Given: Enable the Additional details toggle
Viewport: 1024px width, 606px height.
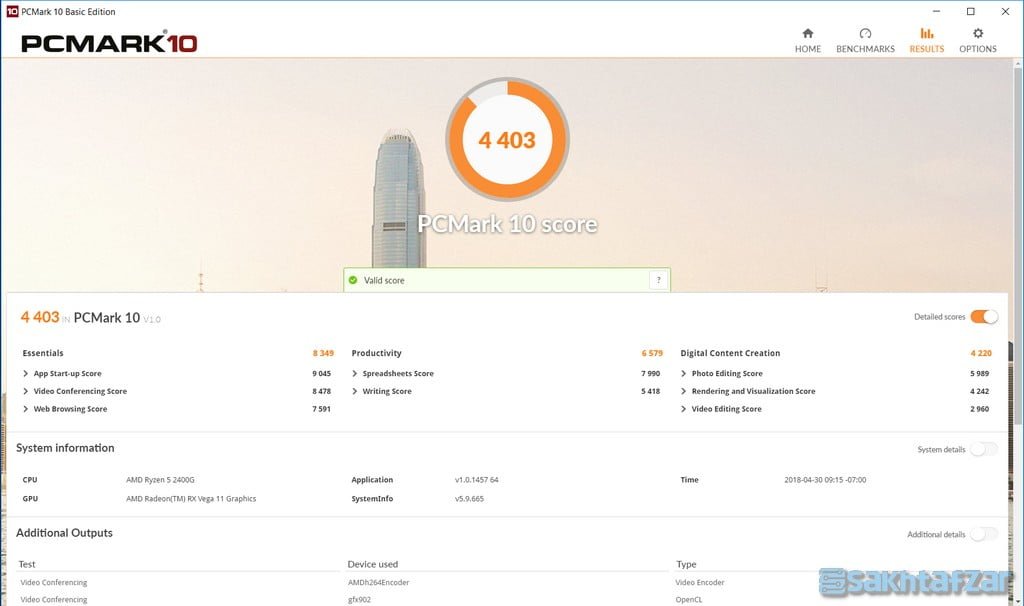Looking at the screenshot, I should point(983,534).
